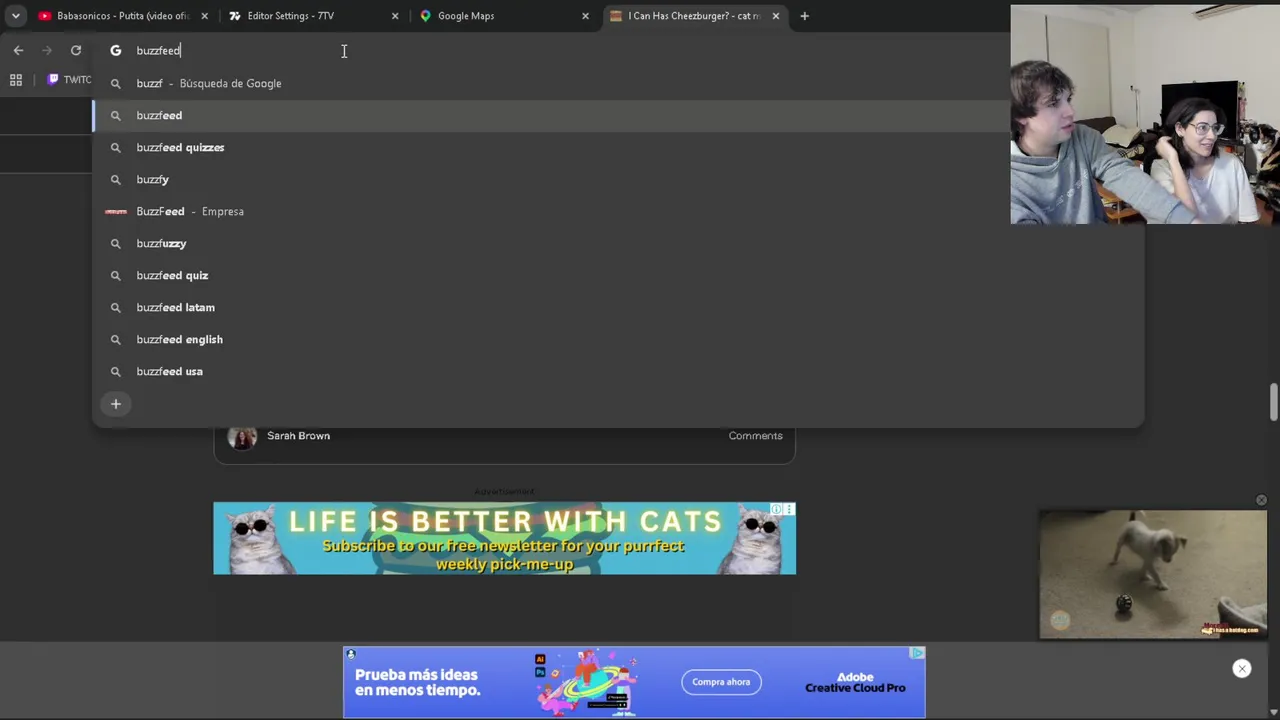Close the I Can Has Cheezburger tab
1280x720 pixels.
pos(775,16)
